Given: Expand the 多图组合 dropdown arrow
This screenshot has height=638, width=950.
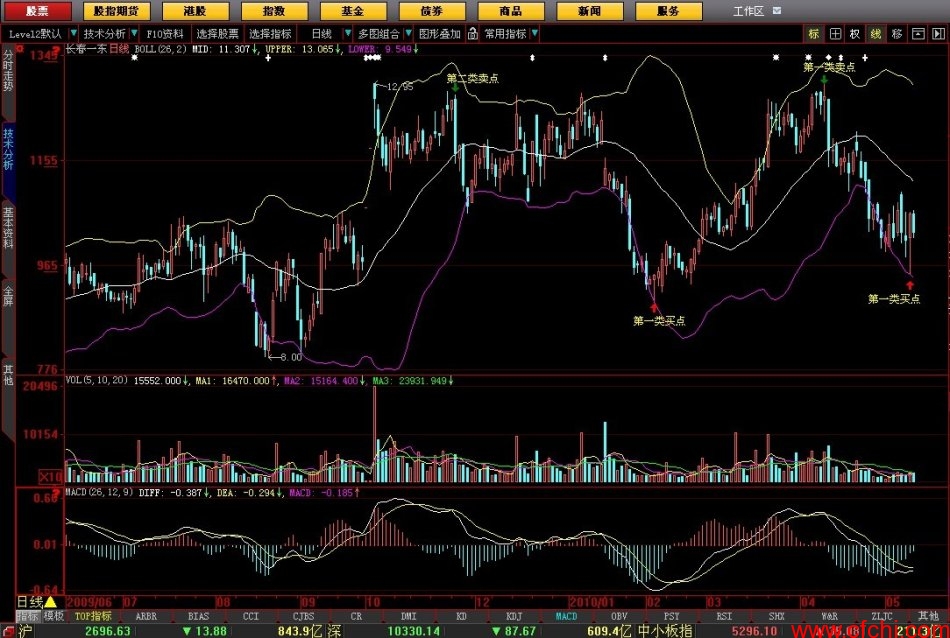Looking at the screenshot, I should [408, 33].
